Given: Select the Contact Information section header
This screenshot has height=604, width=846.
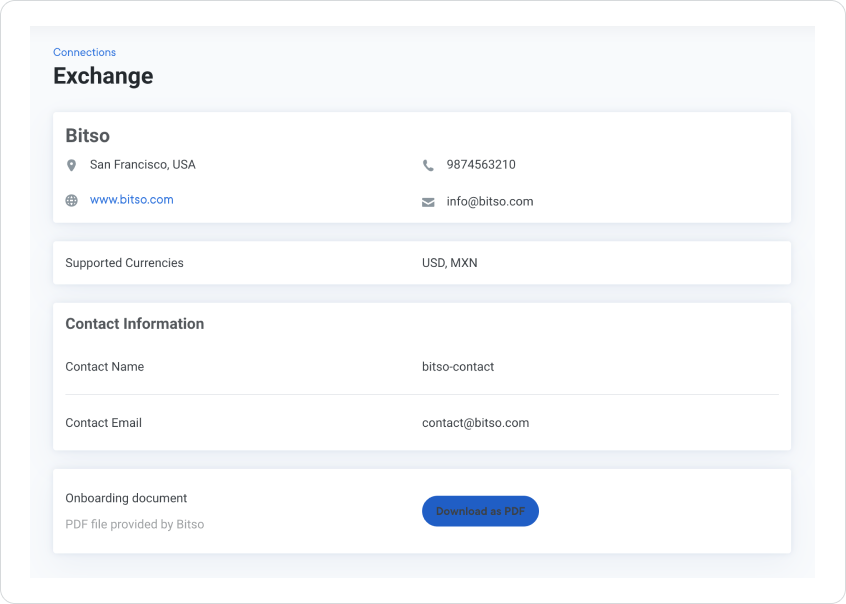Looking at the screenshot, I should pyautogui.click(x=135, y=323).
